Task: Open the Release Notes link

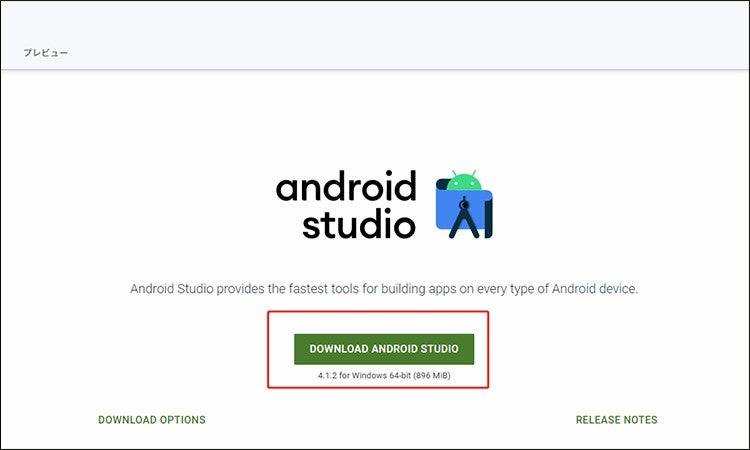Action: tap(616, 420)
